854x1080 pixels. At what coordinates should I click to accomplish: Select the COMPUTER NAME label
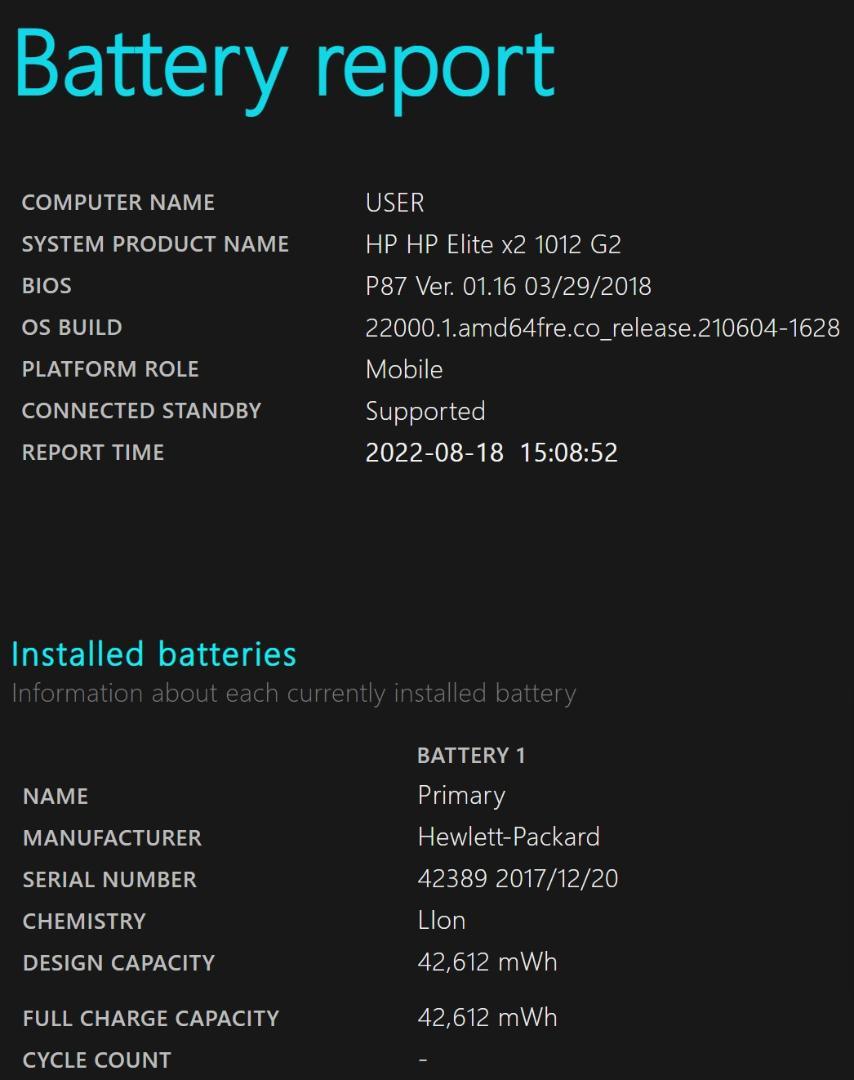118,202
